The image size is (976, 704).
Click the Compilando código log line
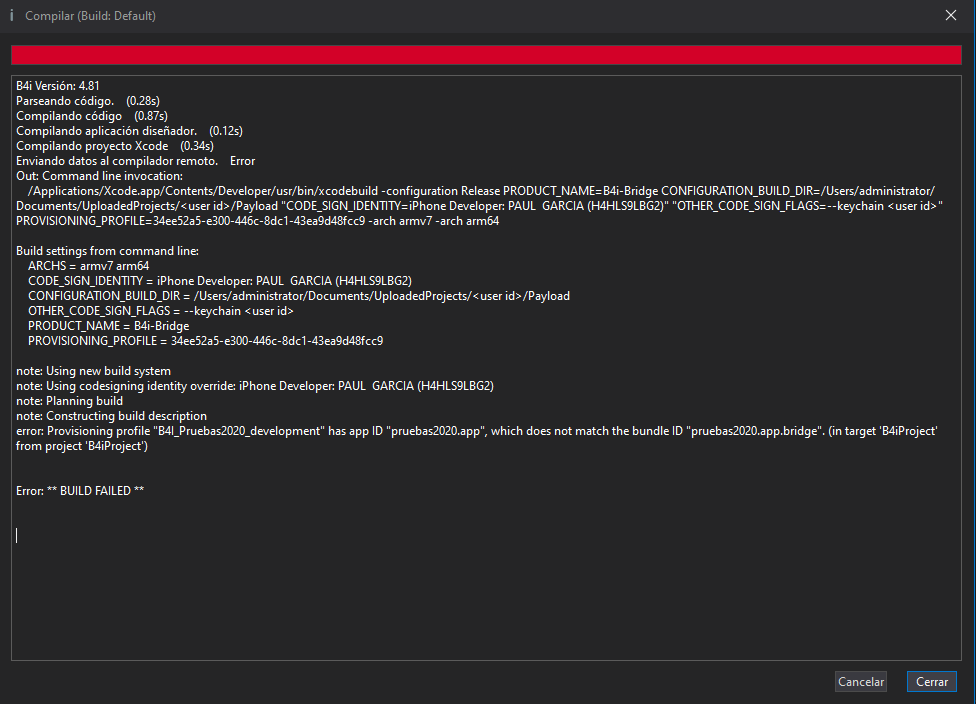91,116
